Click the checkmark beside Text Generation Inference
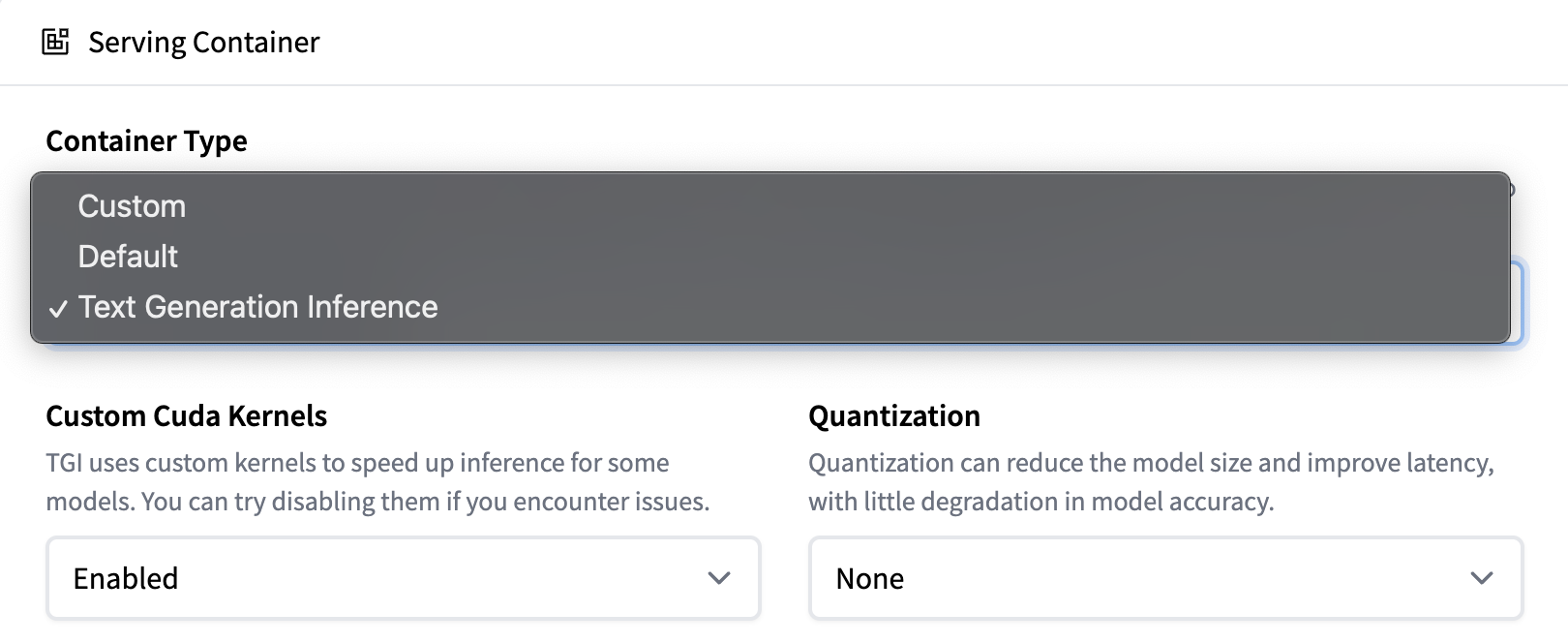 pos(58,309)
